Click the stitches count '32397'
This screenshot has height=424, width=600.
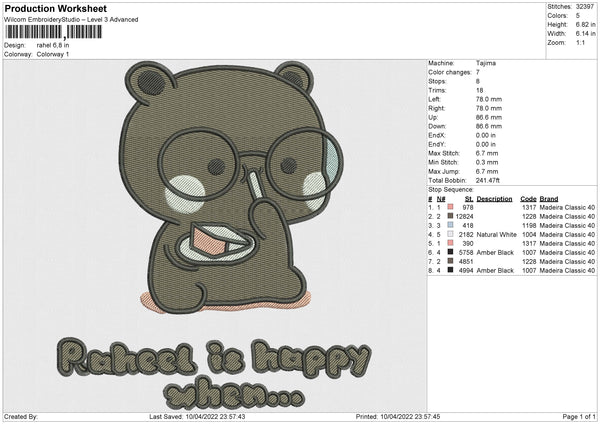tap(585, 7)
